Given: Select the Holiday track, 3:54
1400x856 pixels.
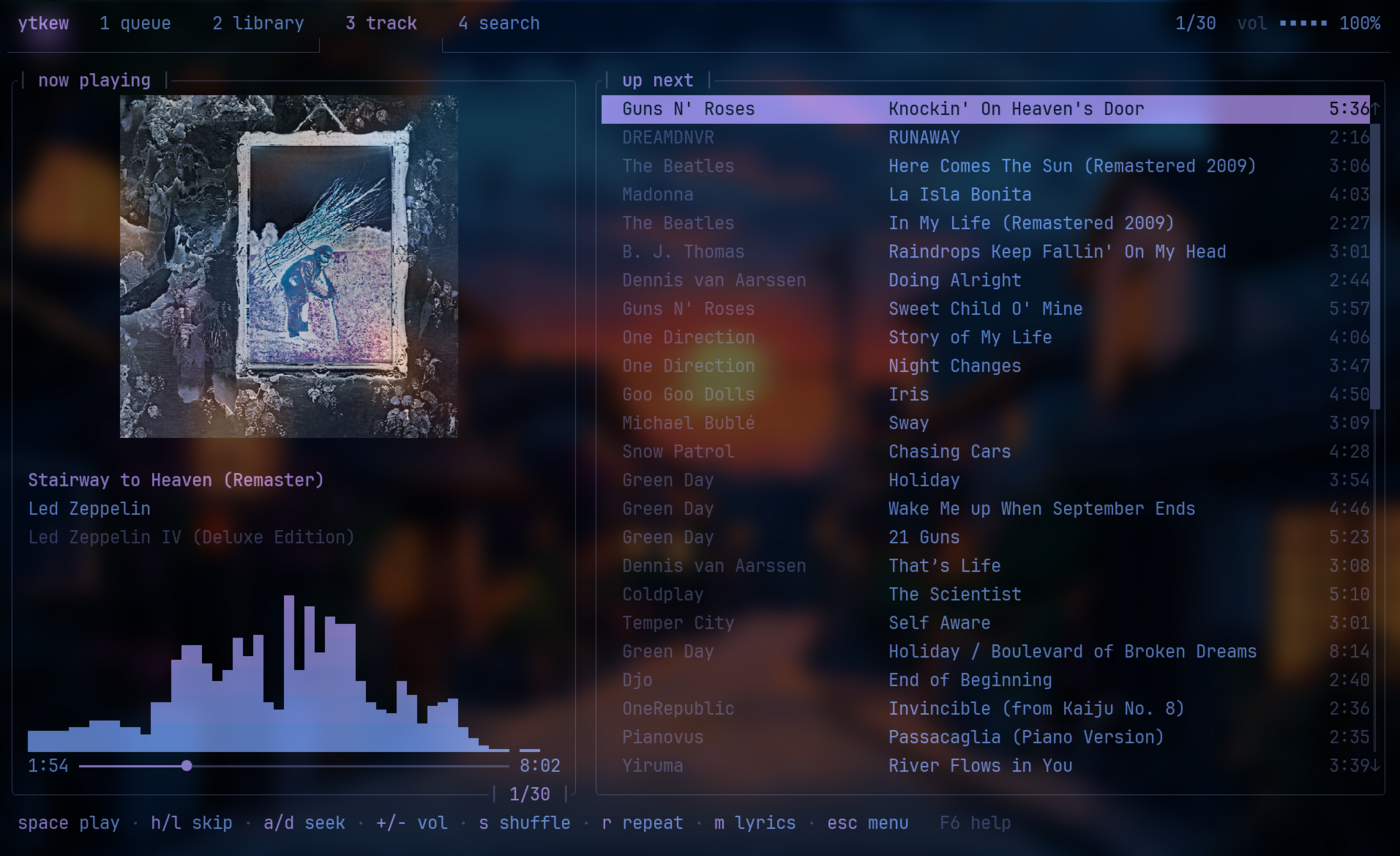Looking at the screenshot, I should [985, 480].
